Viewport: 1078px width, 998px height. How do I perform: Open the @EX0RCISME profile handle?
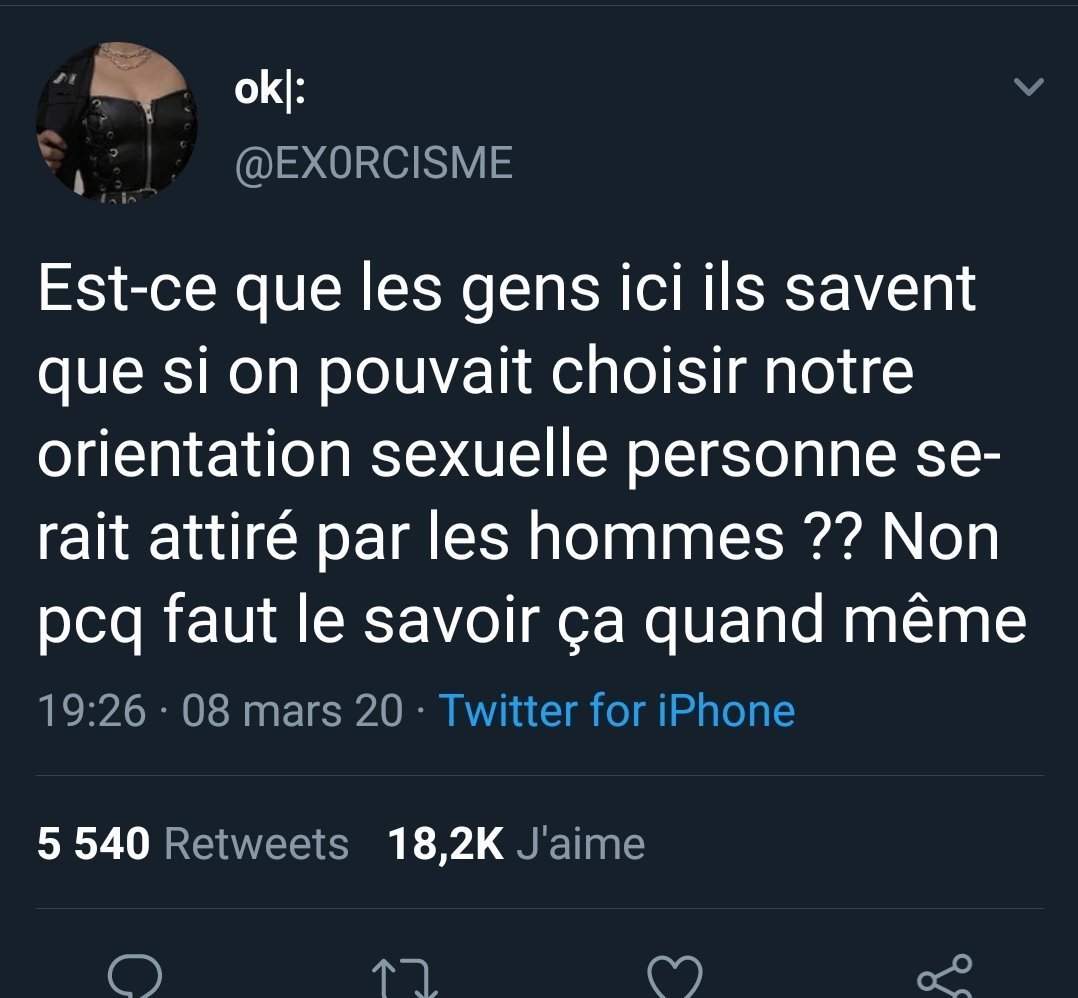pos(372,162)
